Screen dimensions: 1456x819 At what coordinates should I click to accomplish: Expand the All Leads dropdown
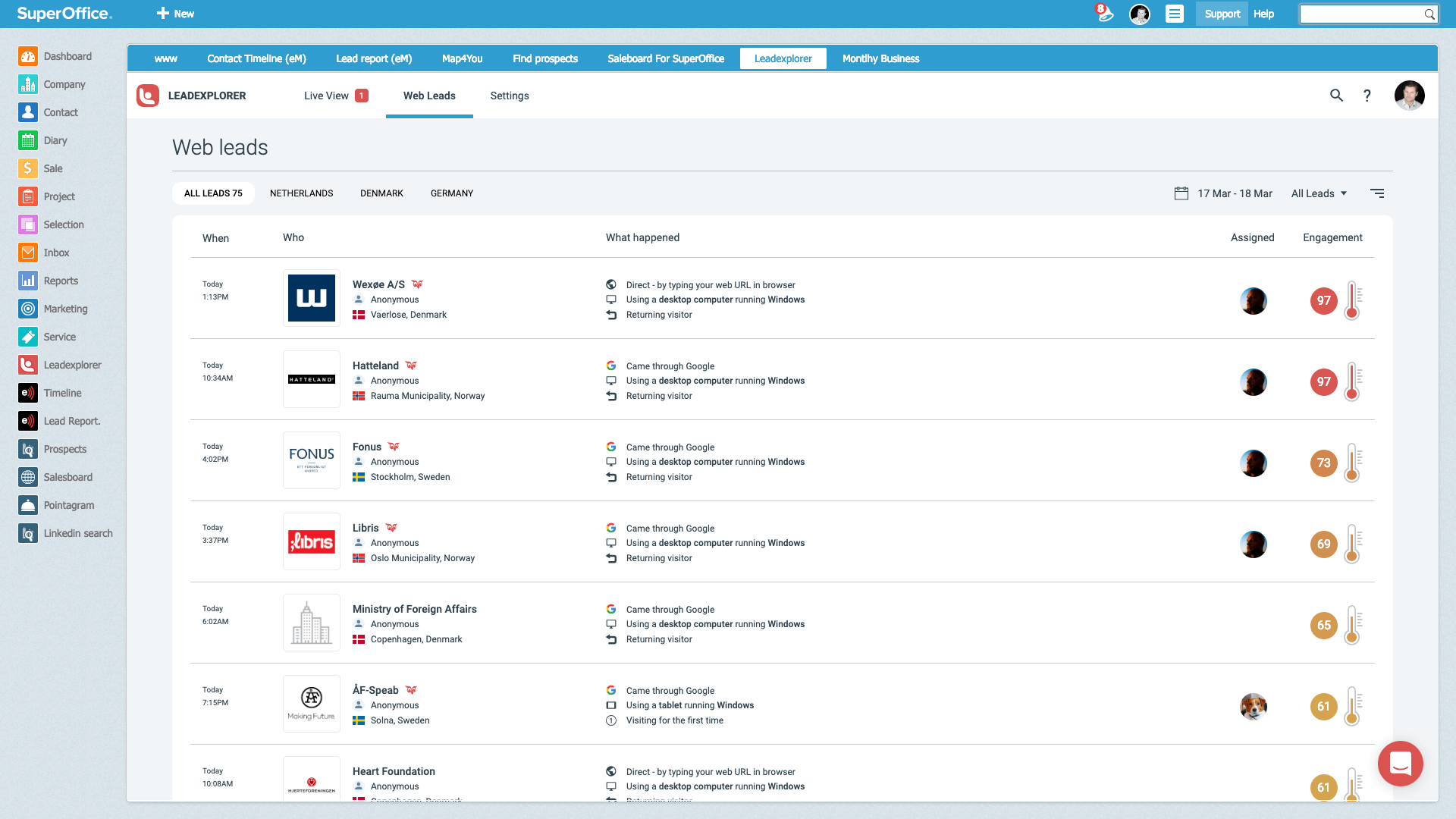click(x=1319, y=193)
